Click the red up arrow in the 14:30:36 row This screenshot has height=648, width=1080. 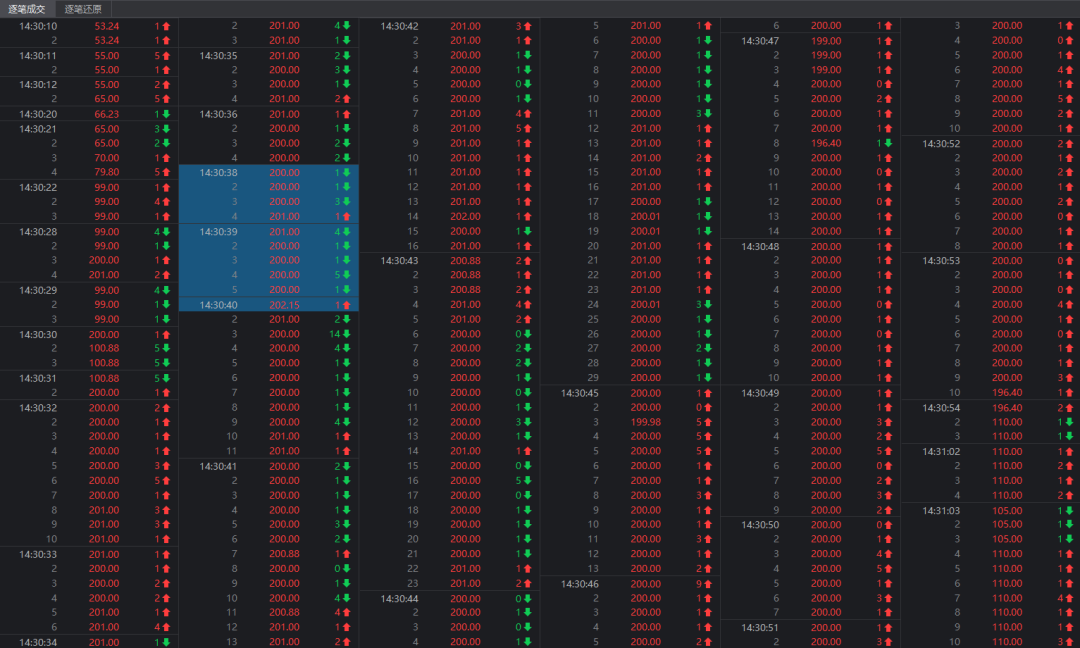tap(346, 114)
